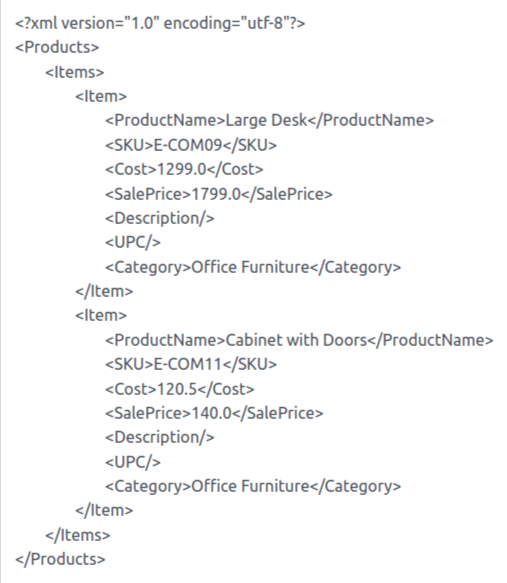The width and height of the screenshot is (507, 583).
Task: Click the second opening Item tag
Action: coord(101,315)
